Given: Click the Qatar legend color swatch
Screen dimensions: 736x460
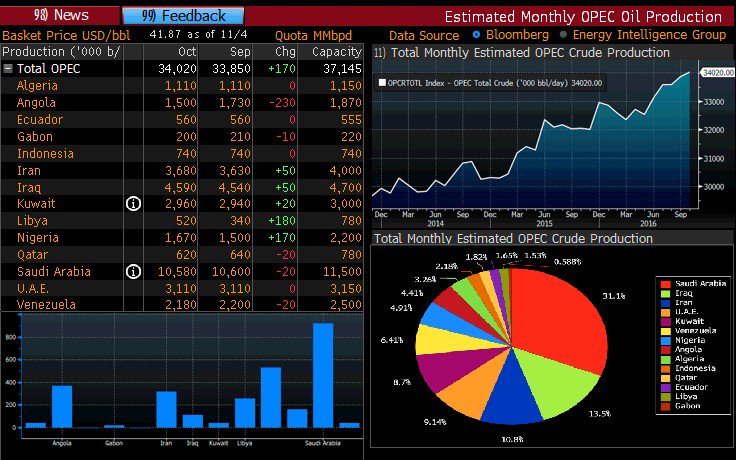Looking at the screenshot, I should [x=665, y=378].
